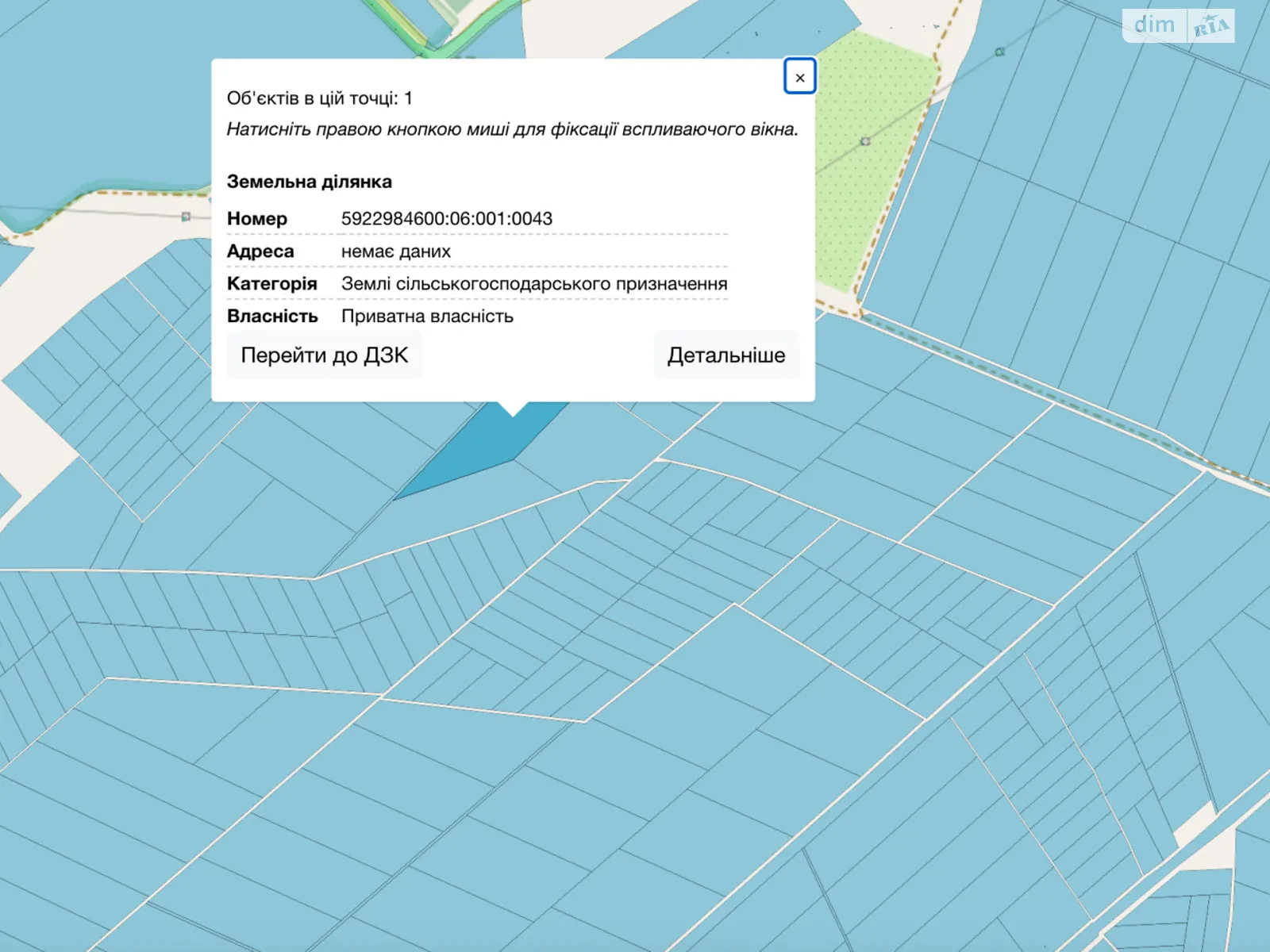Open the "Детальніше" details button
Image resolution: width=1270 pixels, height=952 pixels.
pyautogui.click(x=725, y=355)
